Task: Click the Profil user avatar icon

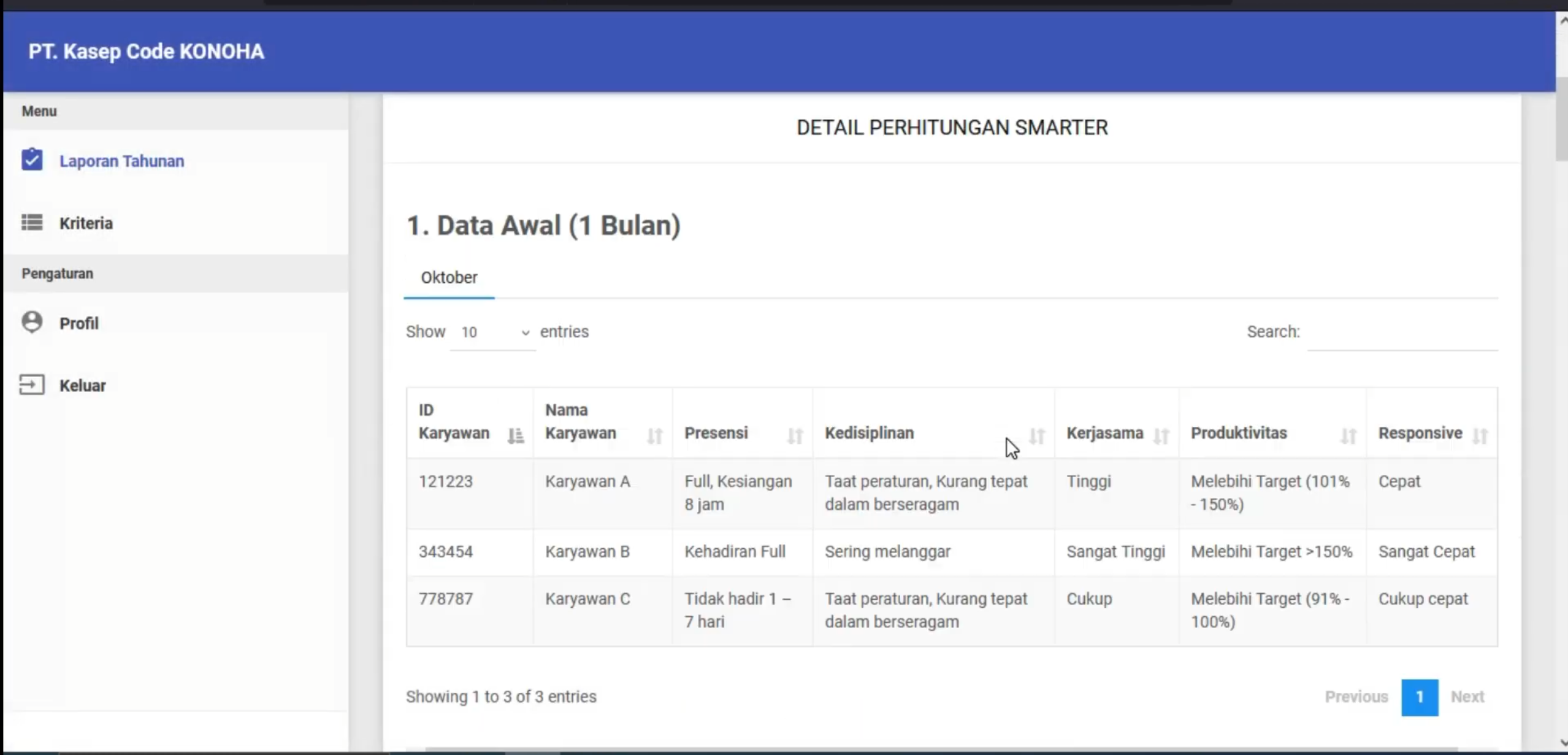Action: pos(32,322)
